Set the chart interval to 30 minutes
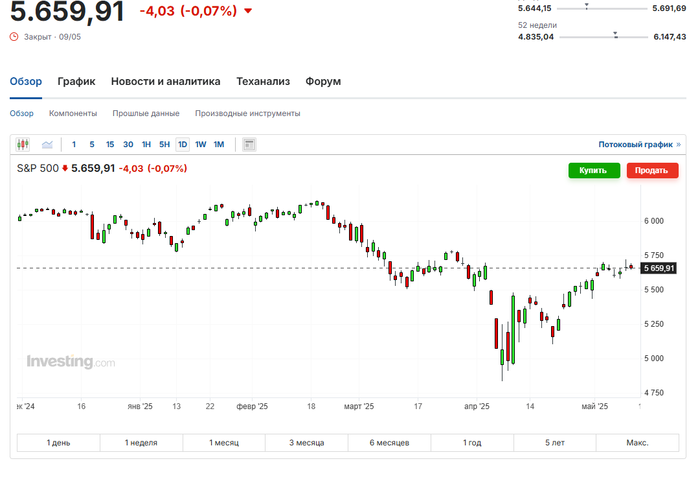This screenshot has height=483, width=700. 128,145
